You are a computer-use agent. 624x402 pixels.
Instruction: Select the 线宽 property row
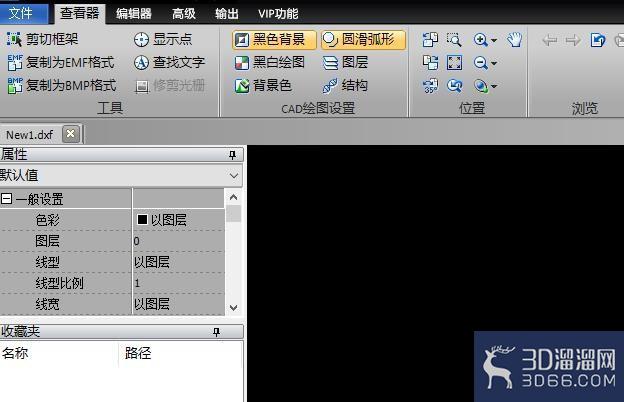[112, 304]
